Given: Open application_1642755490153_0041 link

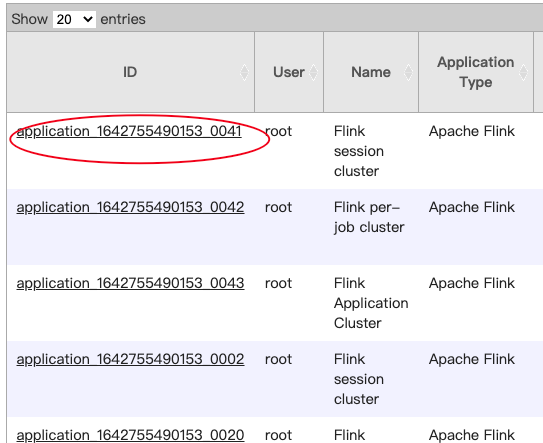Looking at the screenshot, I should (129, 131).
